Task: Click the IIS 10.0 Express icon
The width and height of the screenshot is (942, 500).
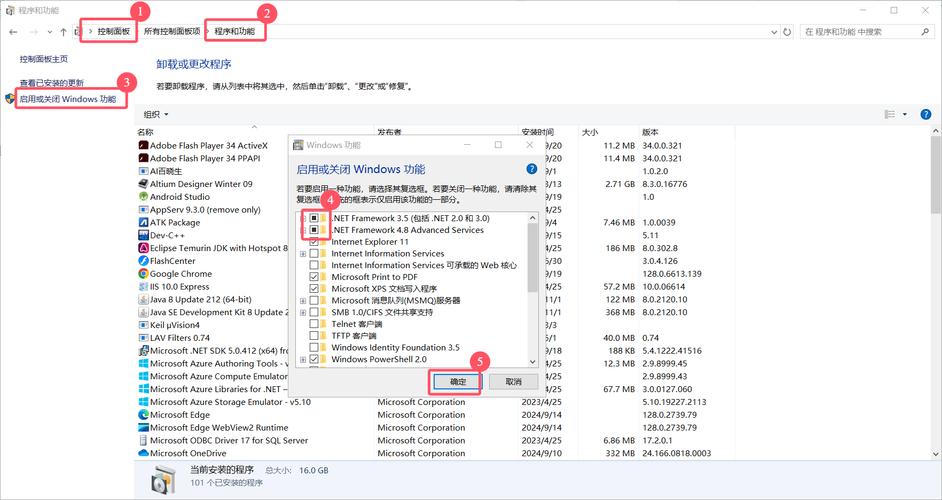Action: pyautogui.click(x=143, y=287)
